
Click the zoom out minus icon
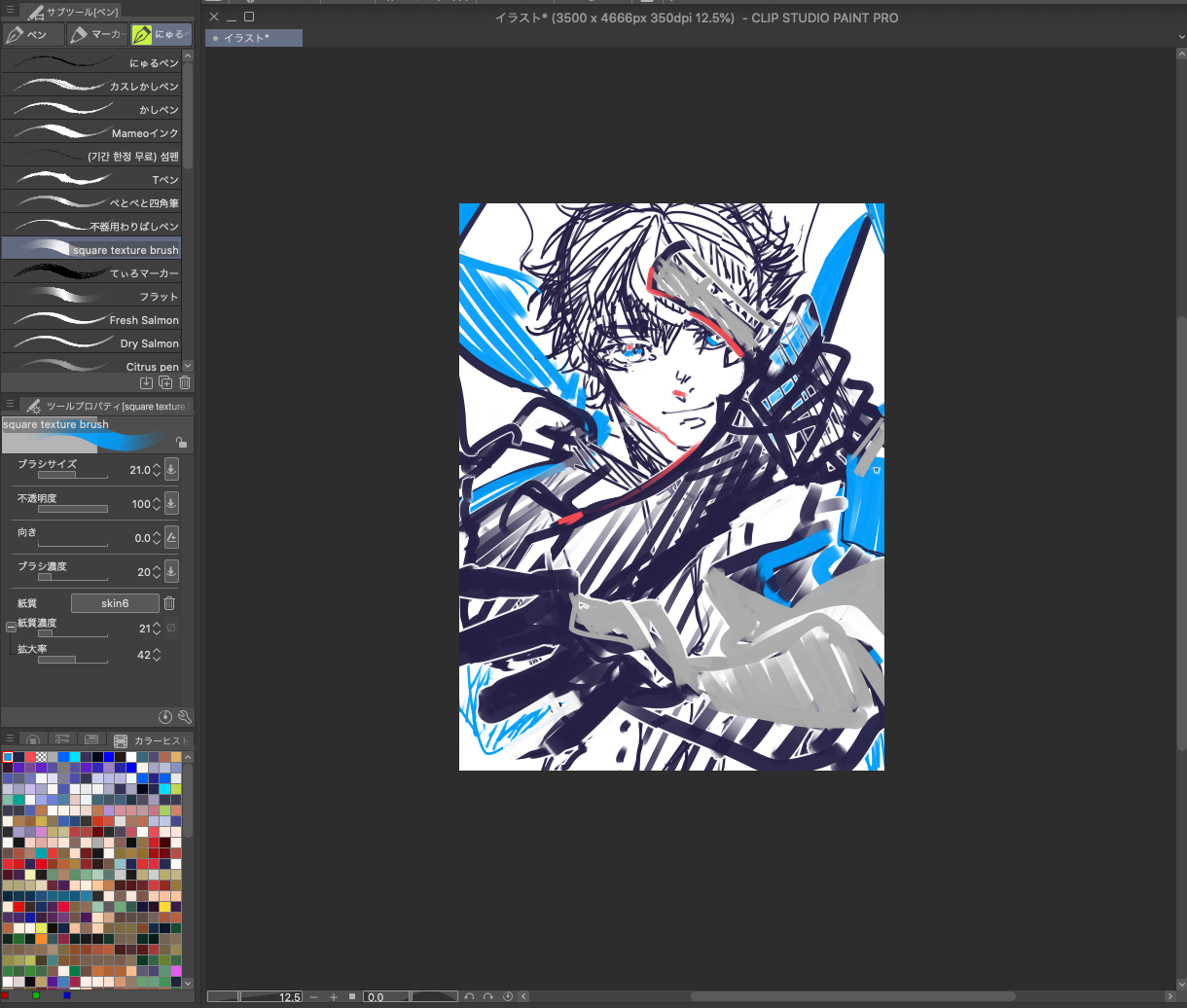coord(313,997)
